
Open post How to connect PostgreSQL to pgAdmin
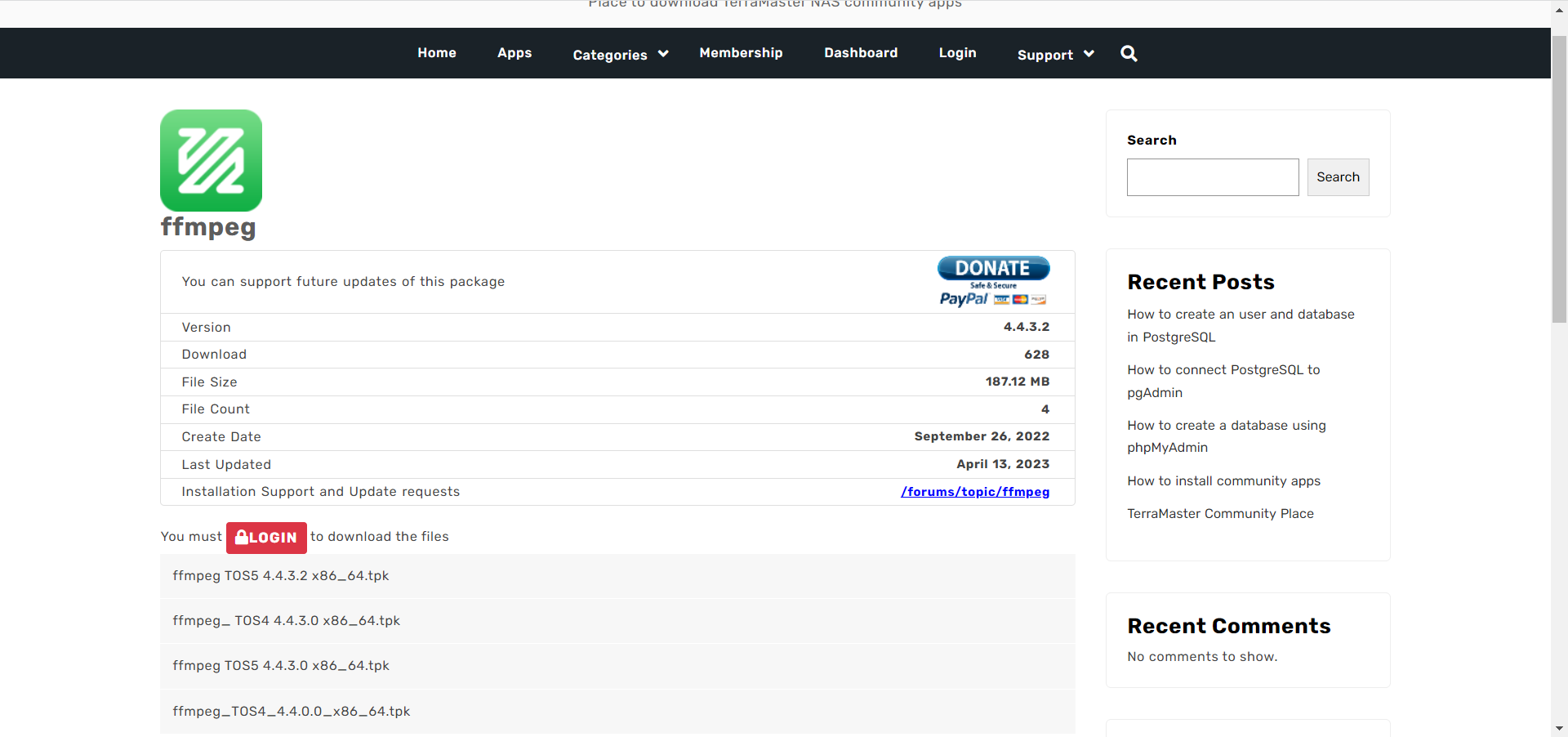[1223, 381]
